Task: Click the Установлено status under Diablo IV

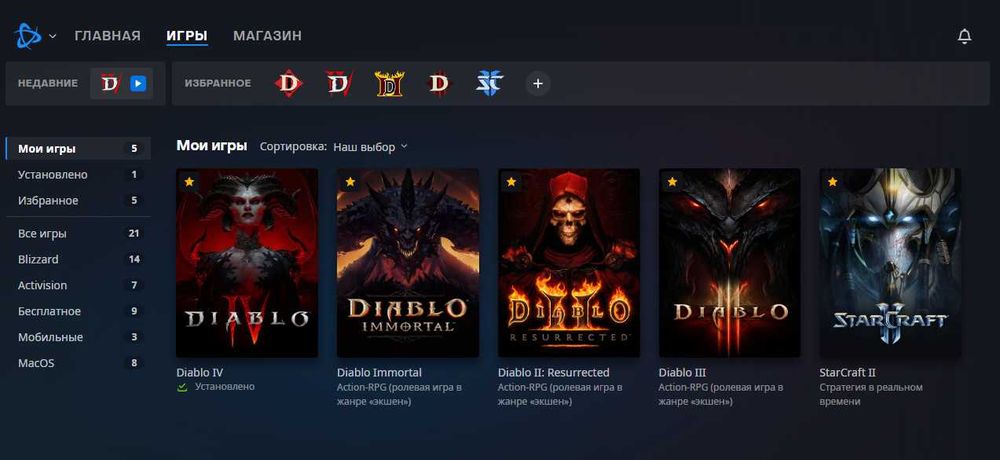Action: click(224, 387)
